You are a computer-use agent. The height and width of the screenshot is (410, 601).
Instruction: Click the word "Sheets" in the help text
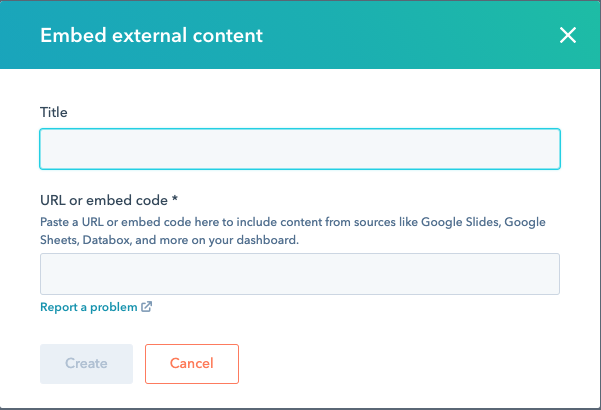[x=59, y=240]
